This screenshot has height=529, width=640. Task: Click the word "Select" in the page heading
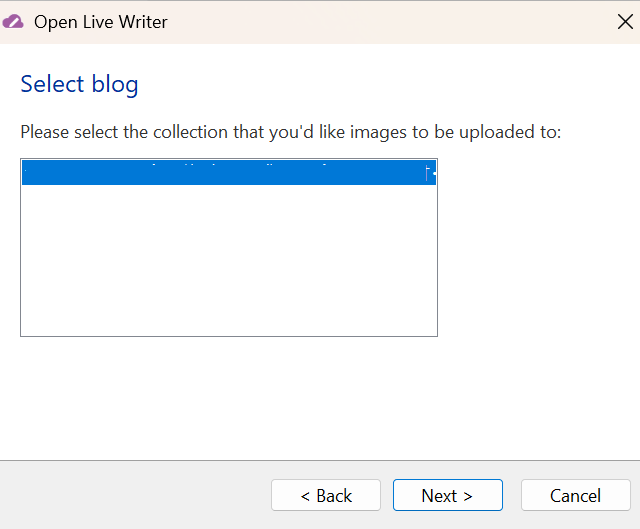(52, 84)
